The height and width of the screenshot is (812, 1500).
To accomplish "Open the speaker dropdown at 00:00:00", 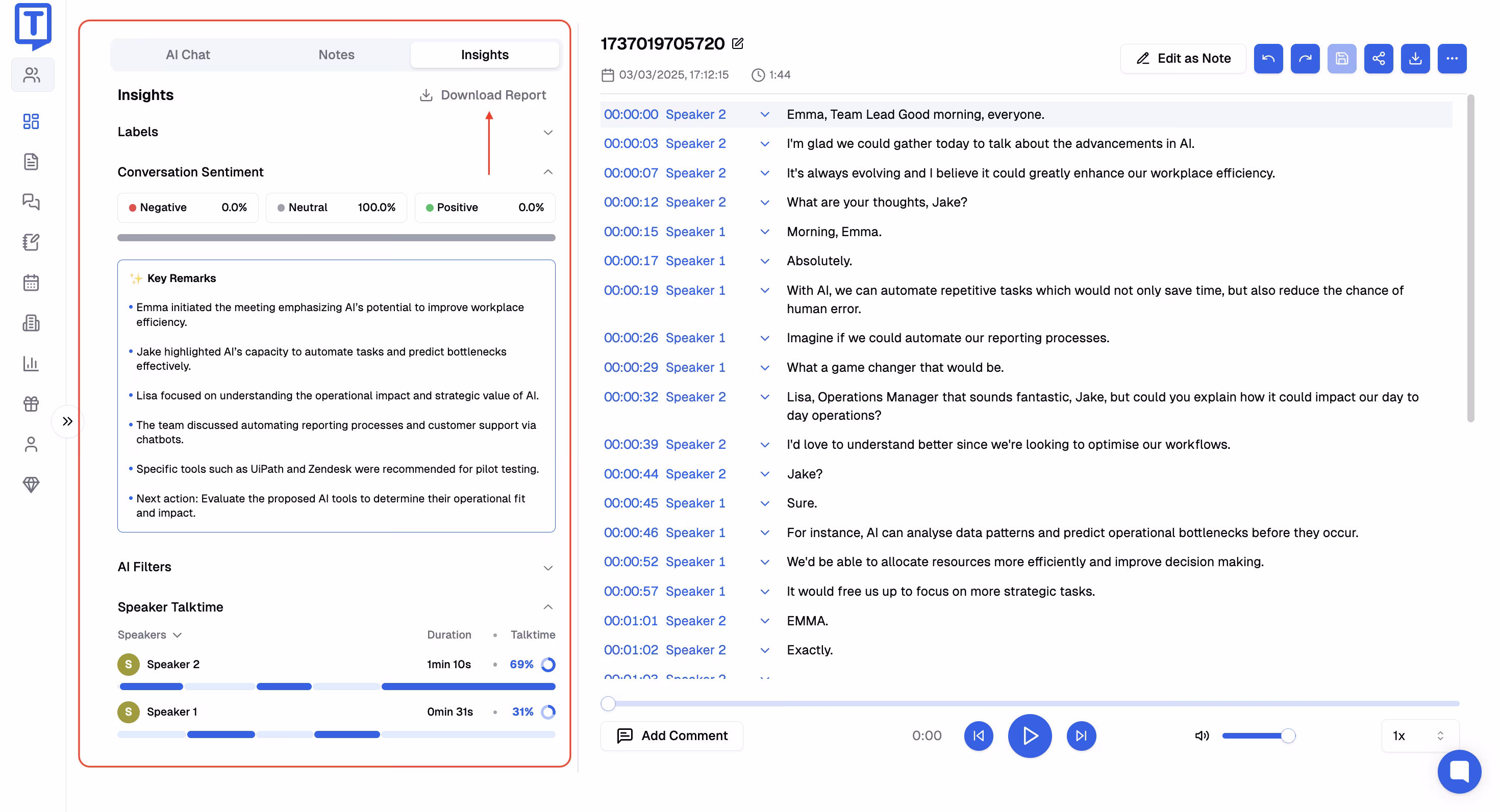I will point(765,115).
